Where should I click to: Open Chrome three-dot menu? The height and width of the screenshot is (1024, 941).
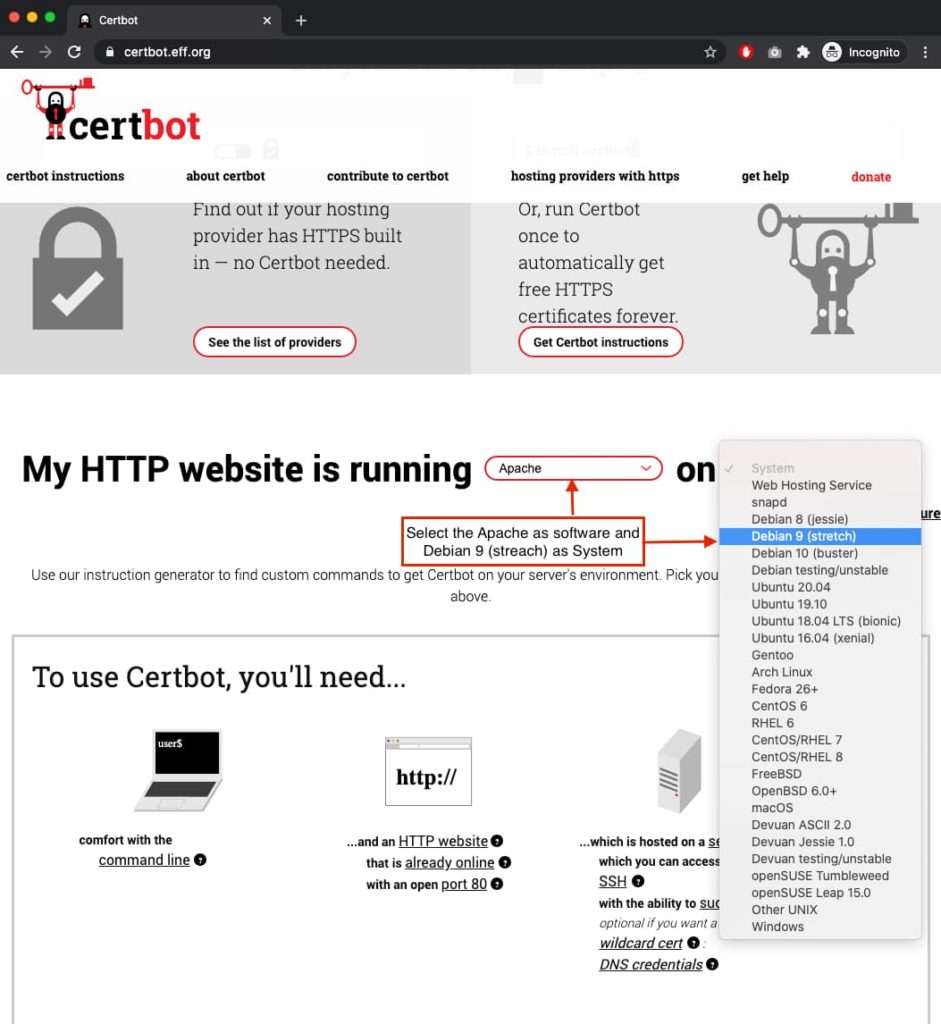point(925,52)
